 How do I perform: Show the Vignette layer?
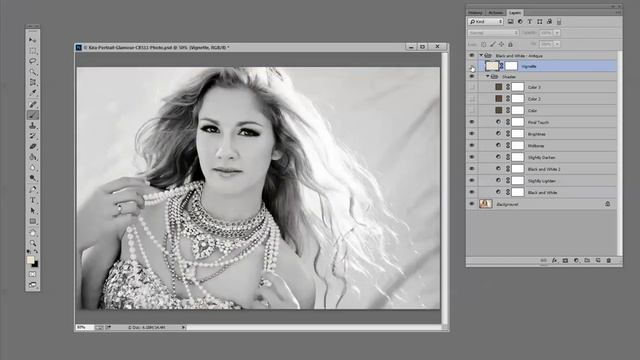(x=472, y=66)
